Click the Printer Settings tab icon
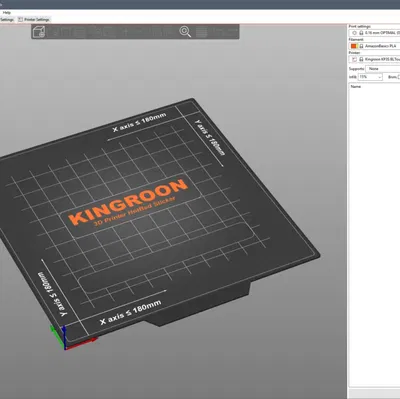This screenshot has height=399, width=400. point(20,20)
